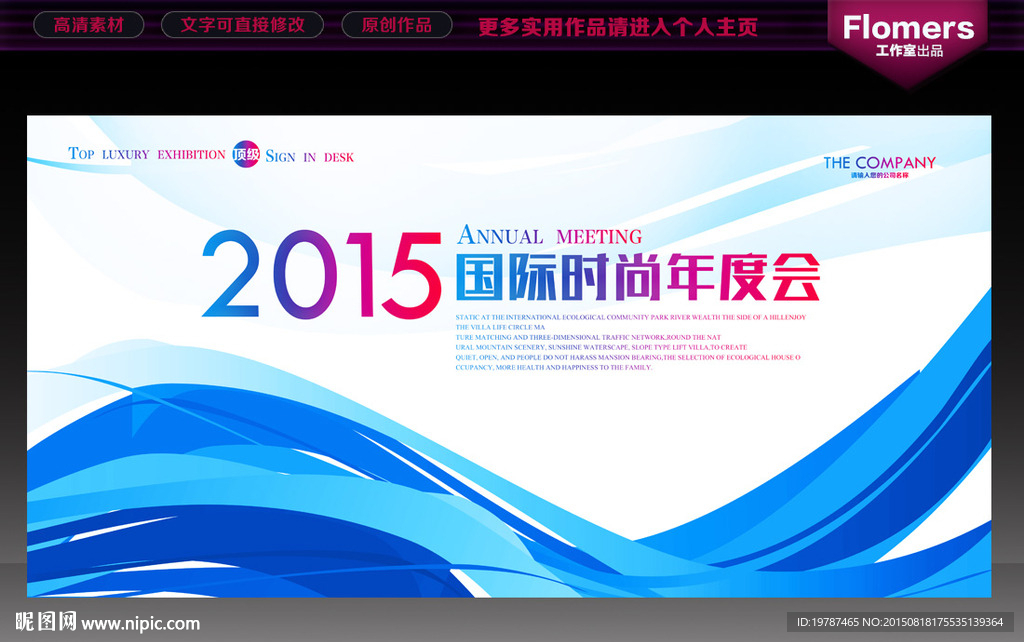1024x642 pixels.
Task: Click the 昵图网 logo
Action: 46,621
